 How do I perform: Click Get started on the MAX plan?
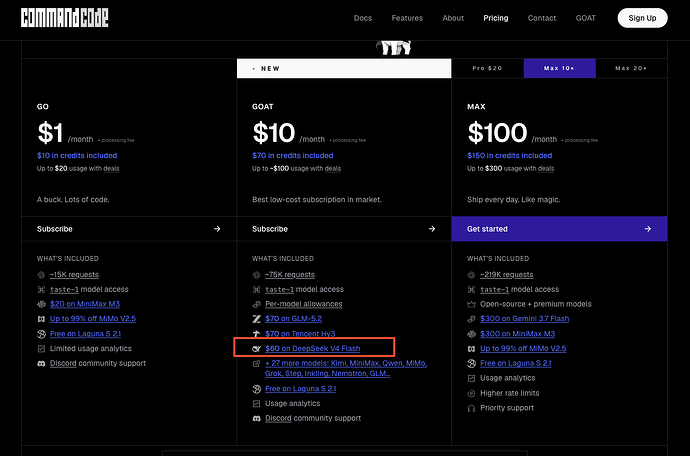tap(559, 229)
